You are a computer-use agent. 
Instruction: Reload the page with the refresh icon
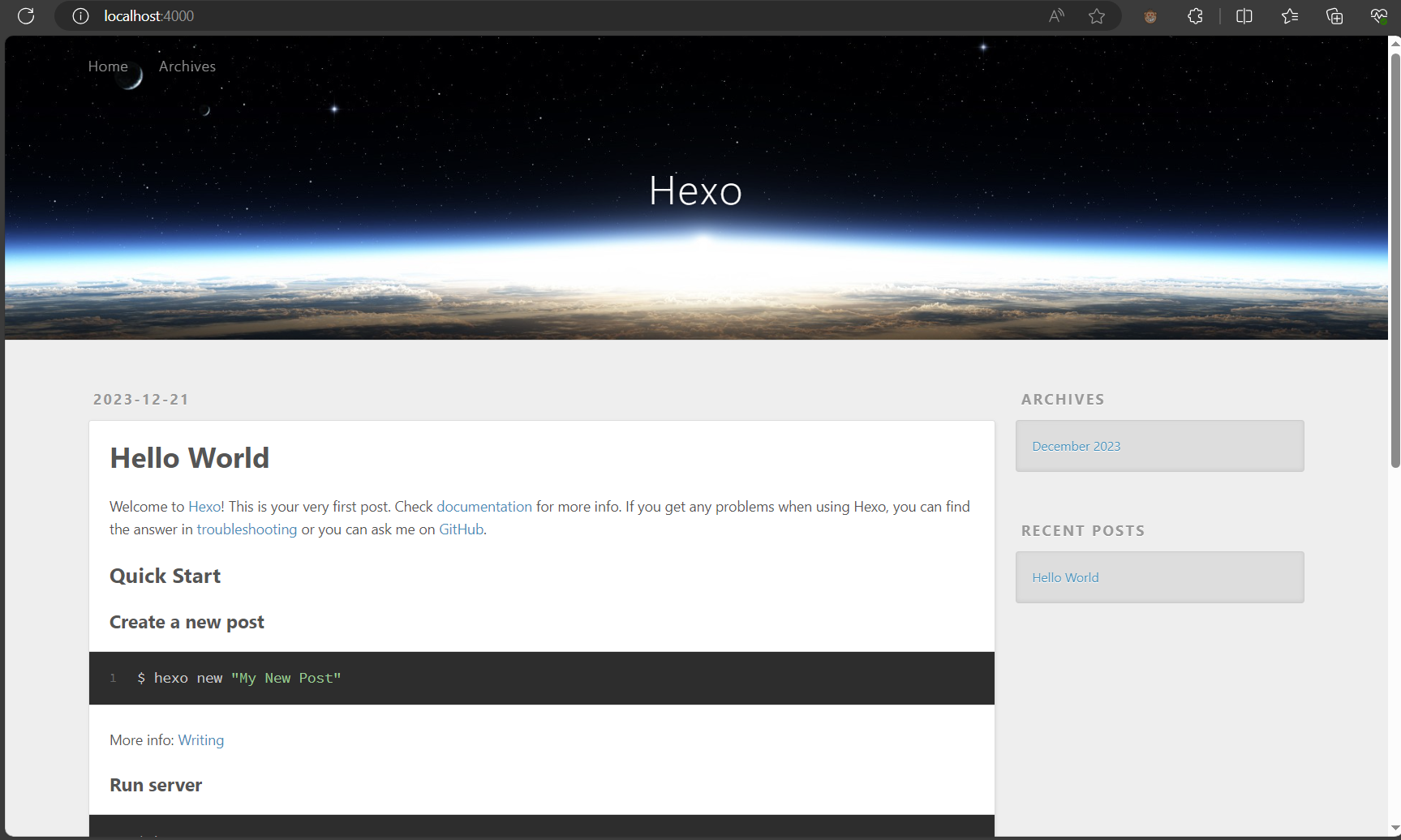(26, 16)
